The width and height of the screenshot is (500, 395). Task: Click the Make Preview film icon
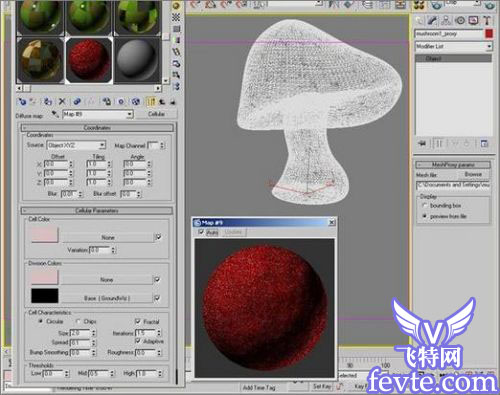click(x=176, y=52)
